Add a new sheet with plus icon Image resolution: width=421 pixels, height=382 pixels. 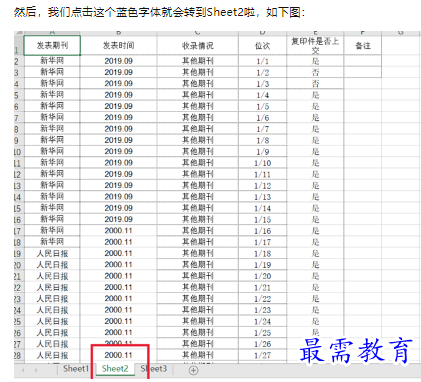193,370
